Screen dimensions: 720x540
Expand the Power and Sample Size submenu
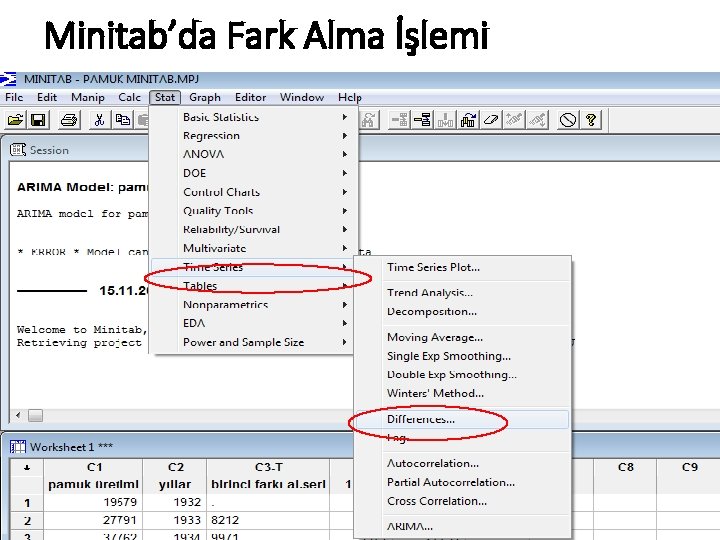coord(254,342)
